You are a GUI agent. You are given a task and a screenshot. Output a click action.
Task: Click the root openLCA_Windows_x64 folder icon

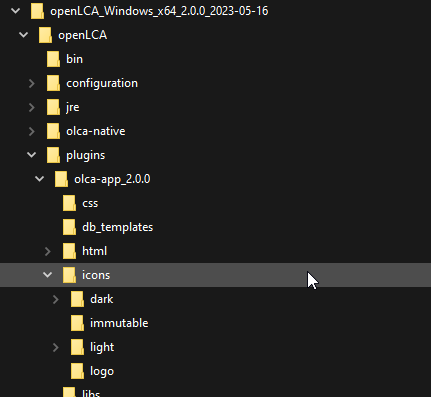coord(37,11)
